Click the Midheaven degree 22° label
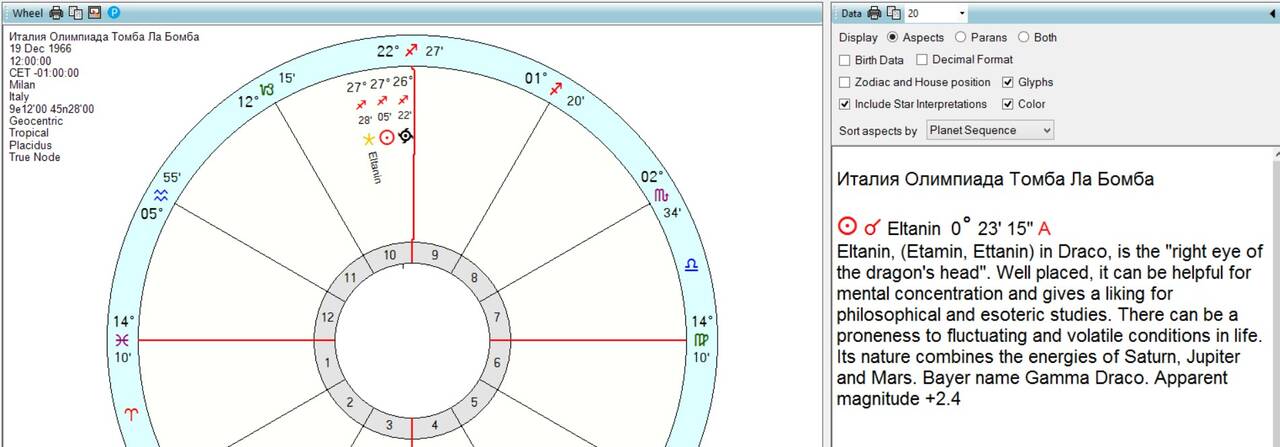This screenshot has height=447, width=1280. (x=388, y=51)
